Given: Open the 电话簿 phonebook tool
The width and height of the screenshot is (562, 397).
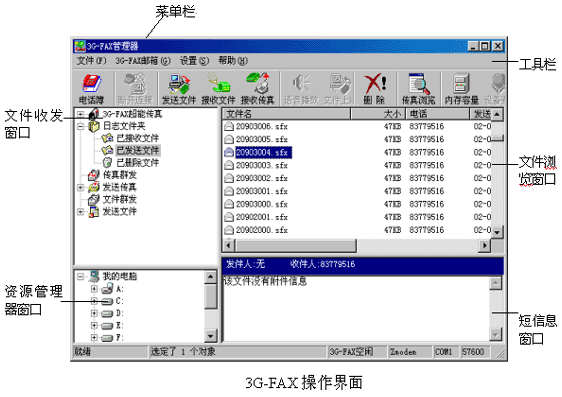Looking at the screenshot, I should (92, 89).
